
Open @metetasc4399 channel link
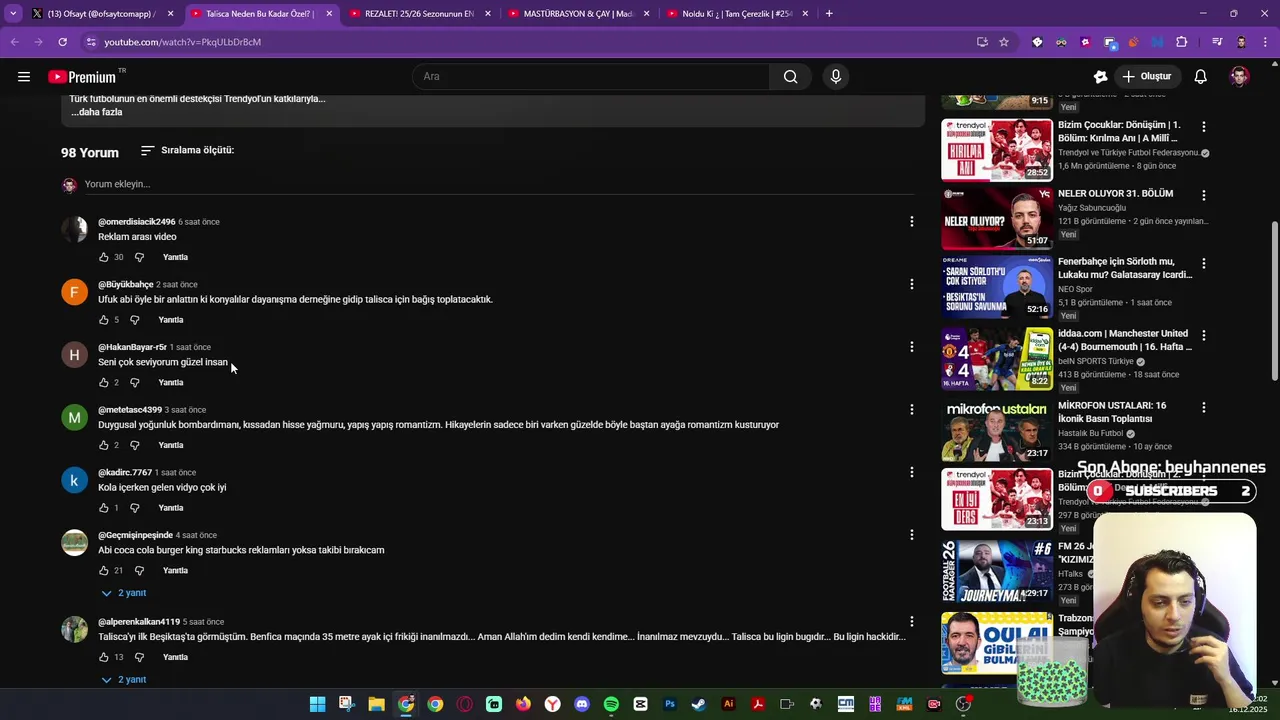tap(130, 410)
